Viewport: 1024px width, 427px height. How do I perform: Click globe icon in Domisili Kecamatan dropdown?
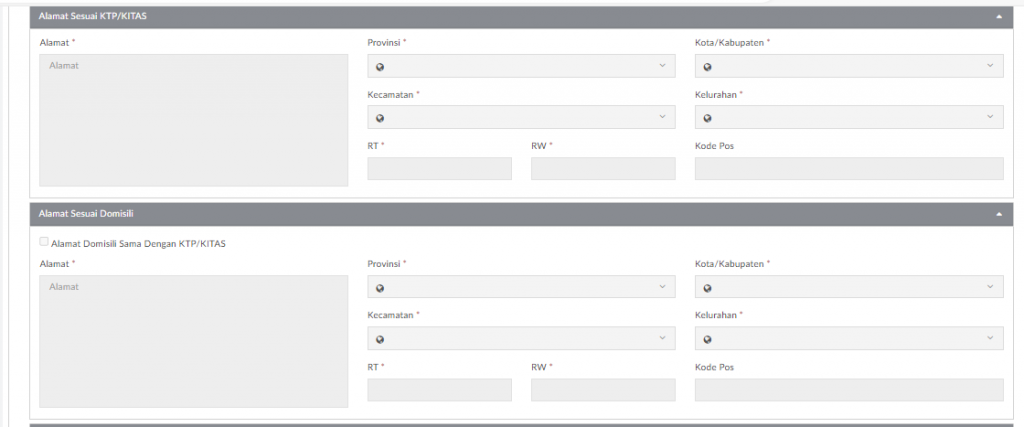[x=379, y=340]
